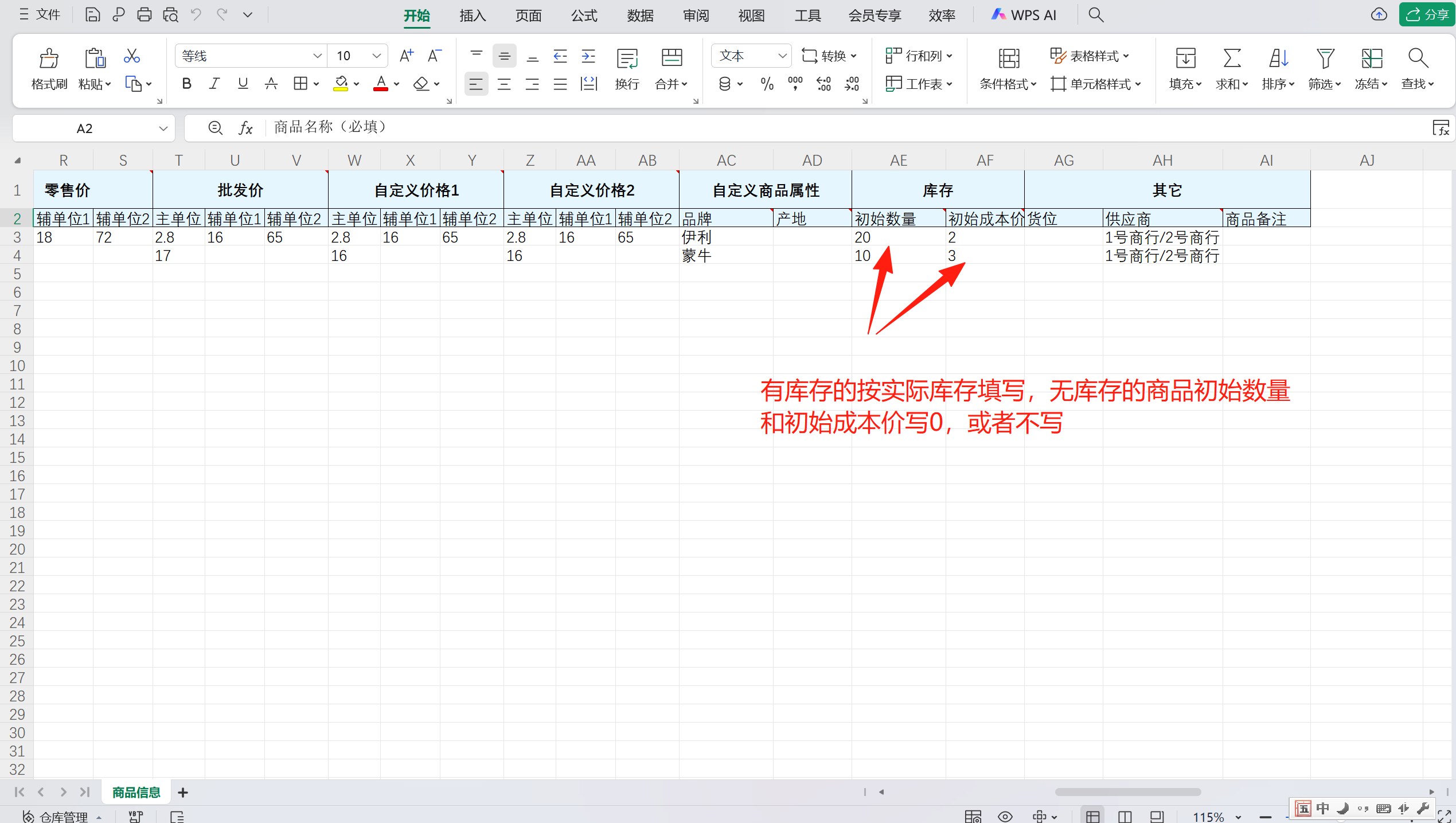Screen dimensions: 1456x823
Task: Switch to the 插入 (Insert) tab
Action: tap(473, 15)
